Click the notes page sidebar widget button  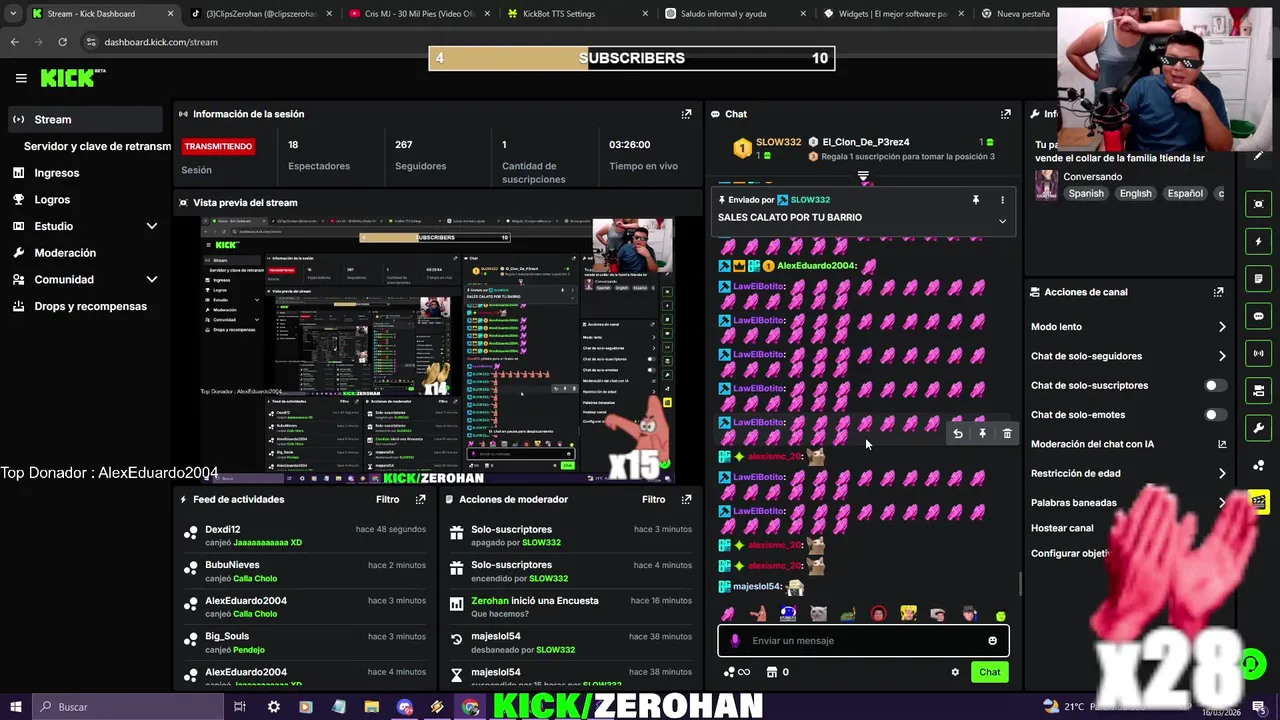(1258, 279)
